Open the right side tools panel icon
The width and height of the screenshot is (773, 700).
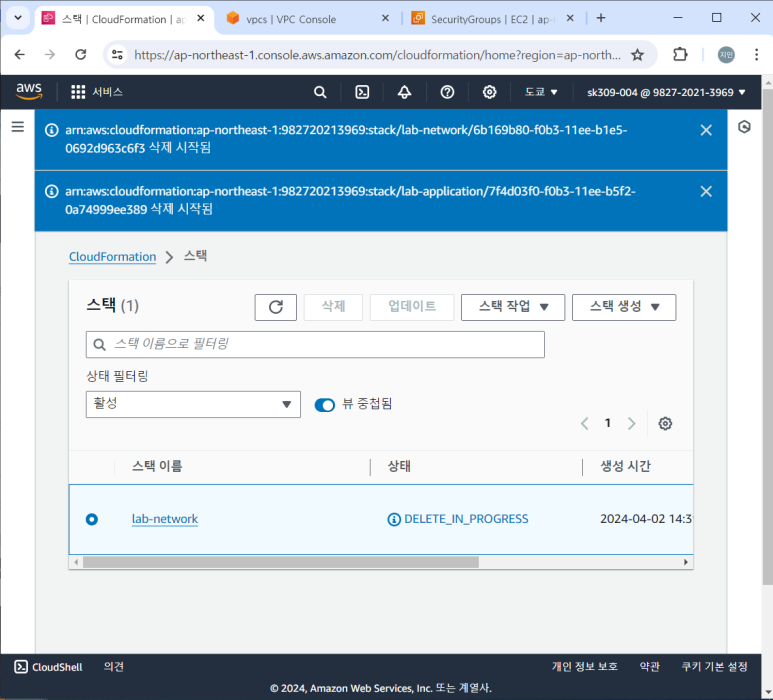point(744,127)
